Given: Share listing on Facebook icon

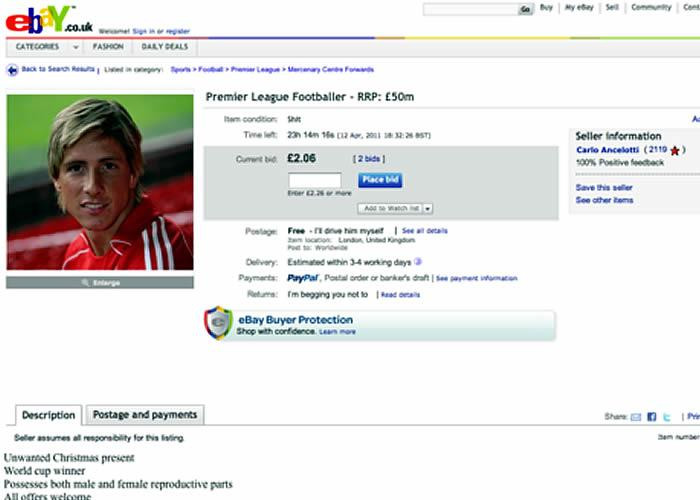Looking at the screenshot, I should (x=652, y=416).
